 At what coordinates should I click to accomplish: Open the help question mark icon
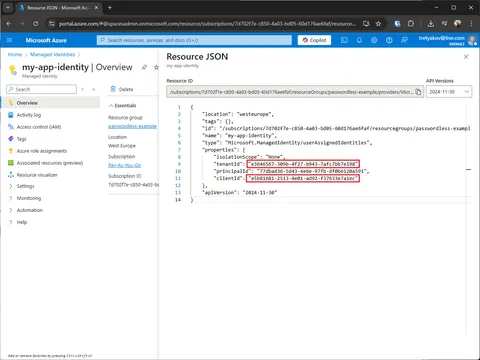[389, 40]
